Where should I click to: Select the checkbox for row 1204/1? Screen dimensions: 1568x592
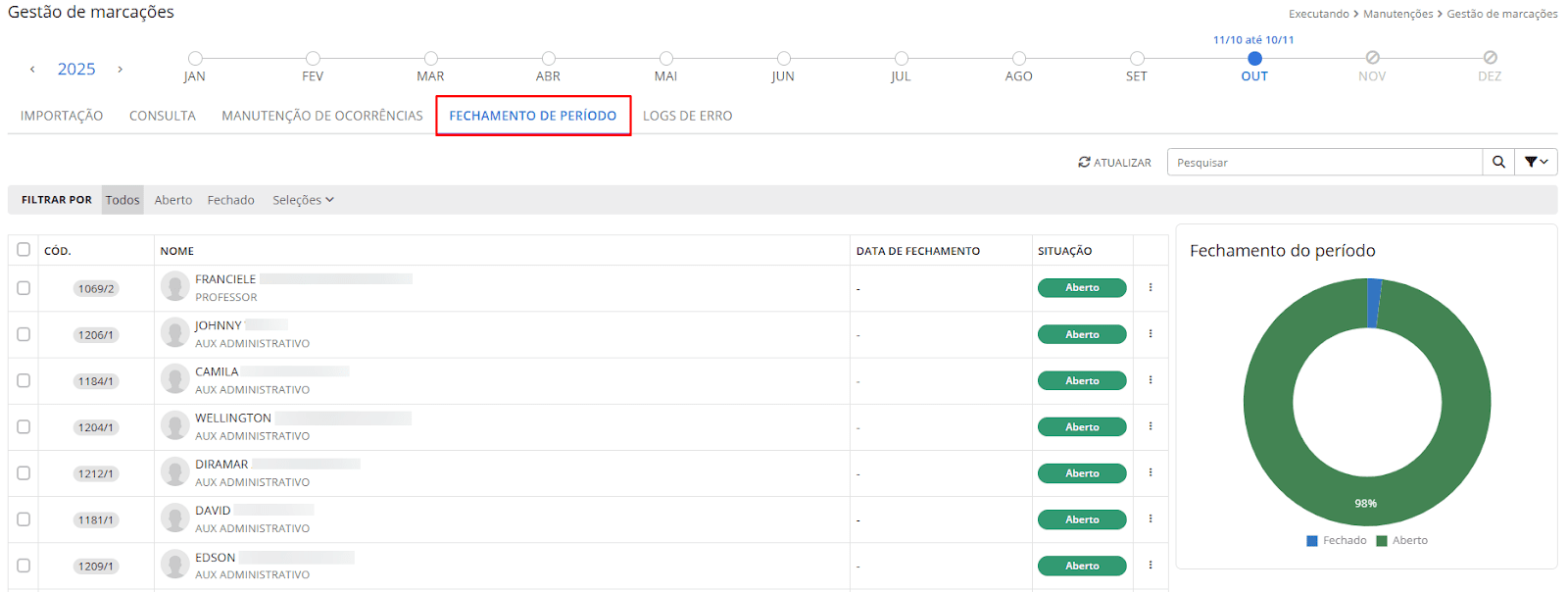pyautogui.click(x=24, y=427)
